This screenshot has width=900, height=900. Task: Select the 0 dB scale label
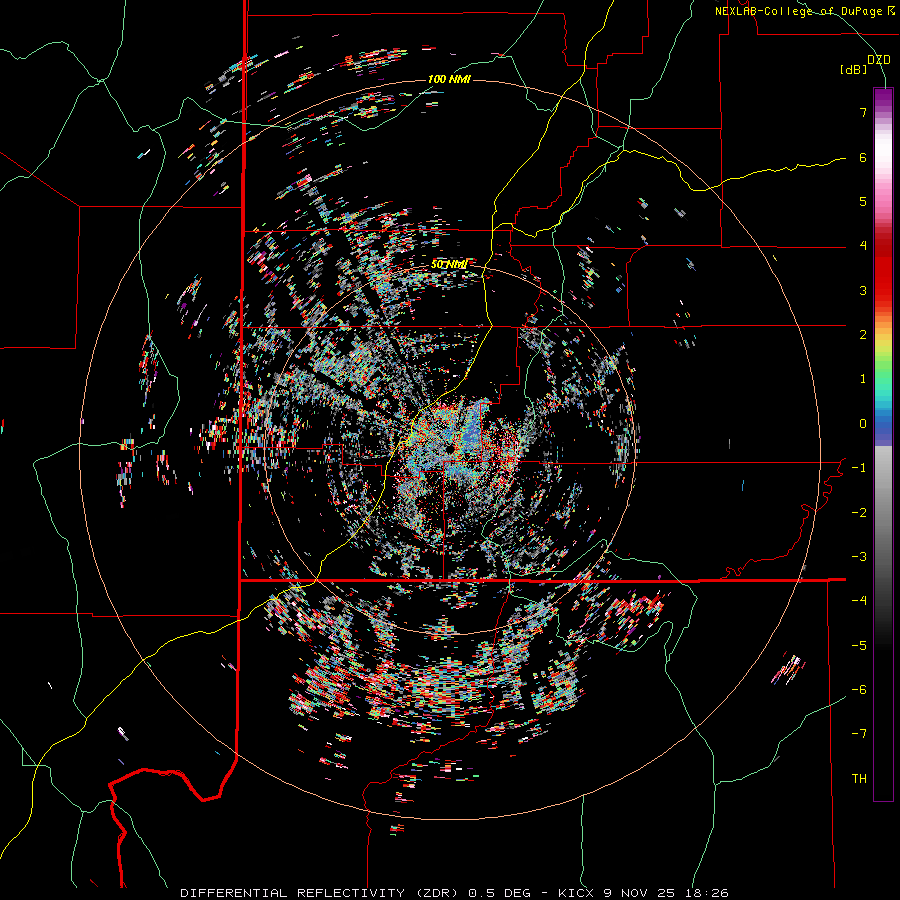click(863, 424)
